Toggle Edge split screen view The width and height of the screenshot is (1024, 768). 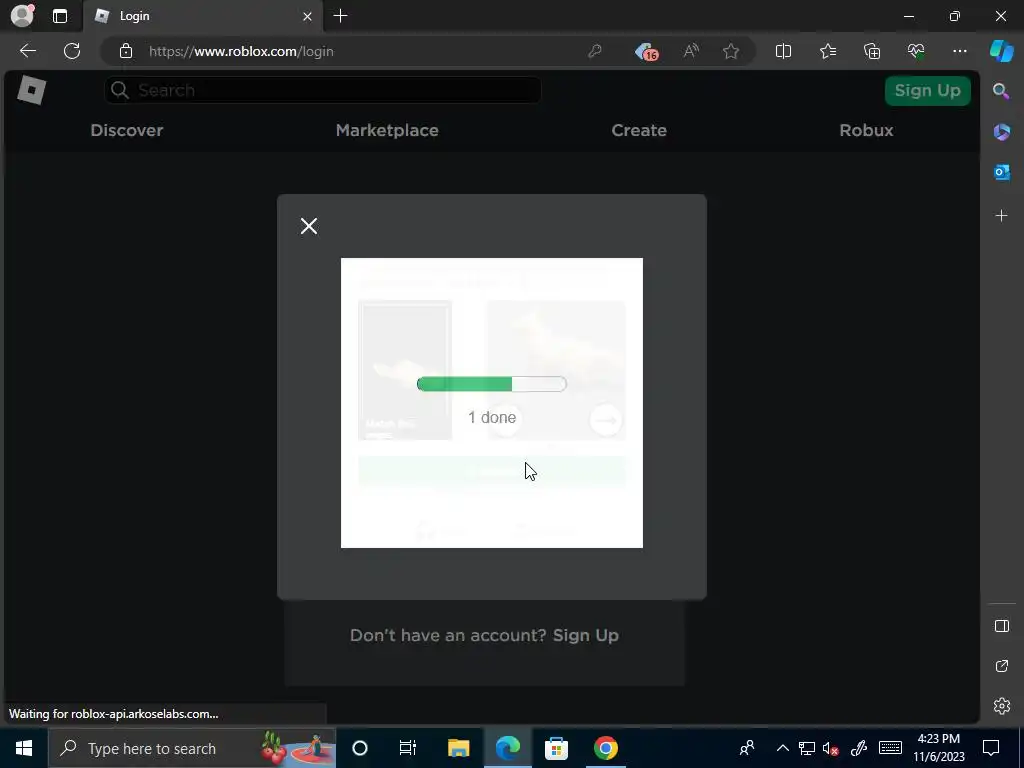point(783,51)
